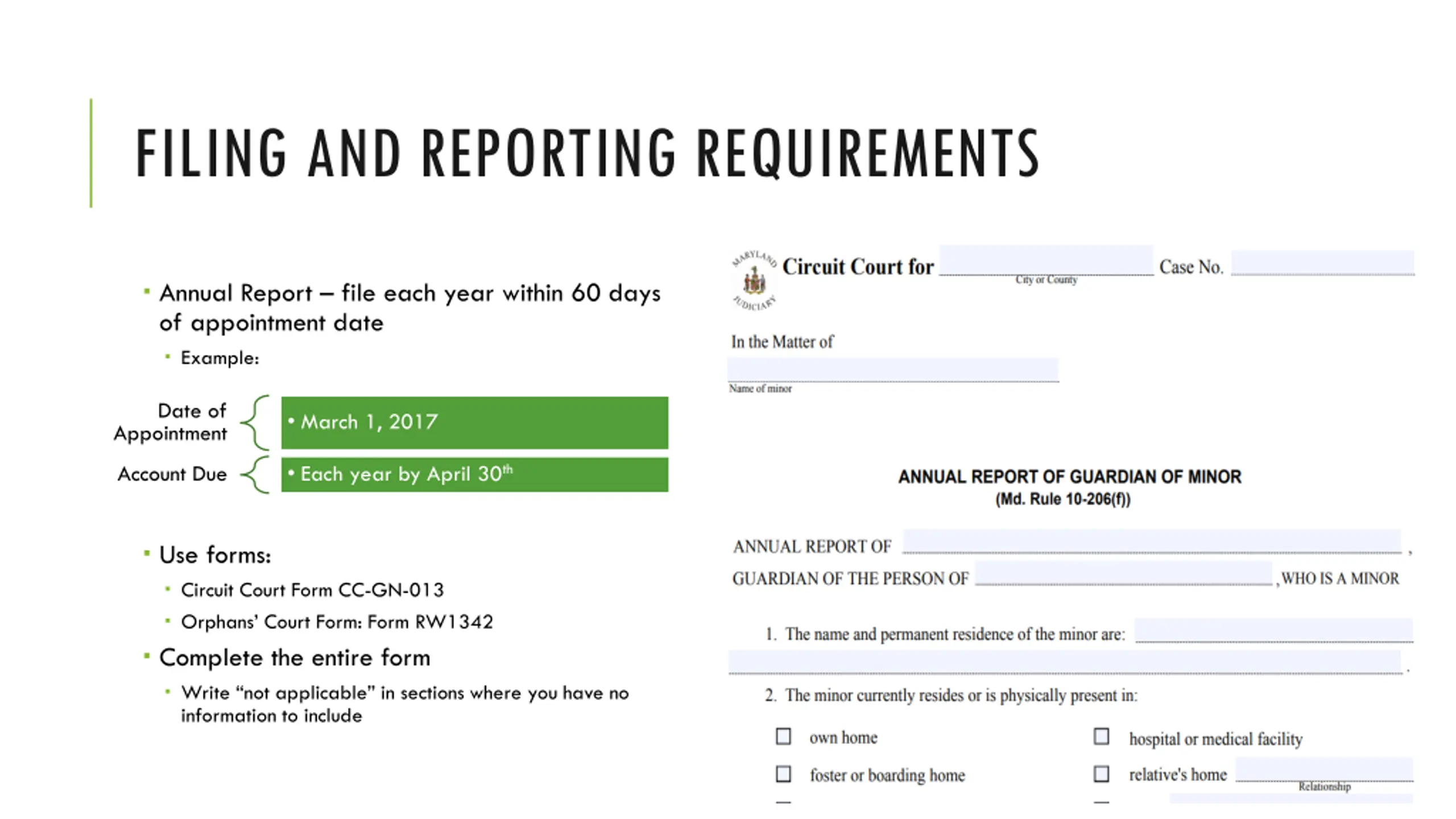The width and height of the screenshot is (1456, 819).
Task: Click the Maryland Judiciary seal icon
Action: [x=754, y=280]
